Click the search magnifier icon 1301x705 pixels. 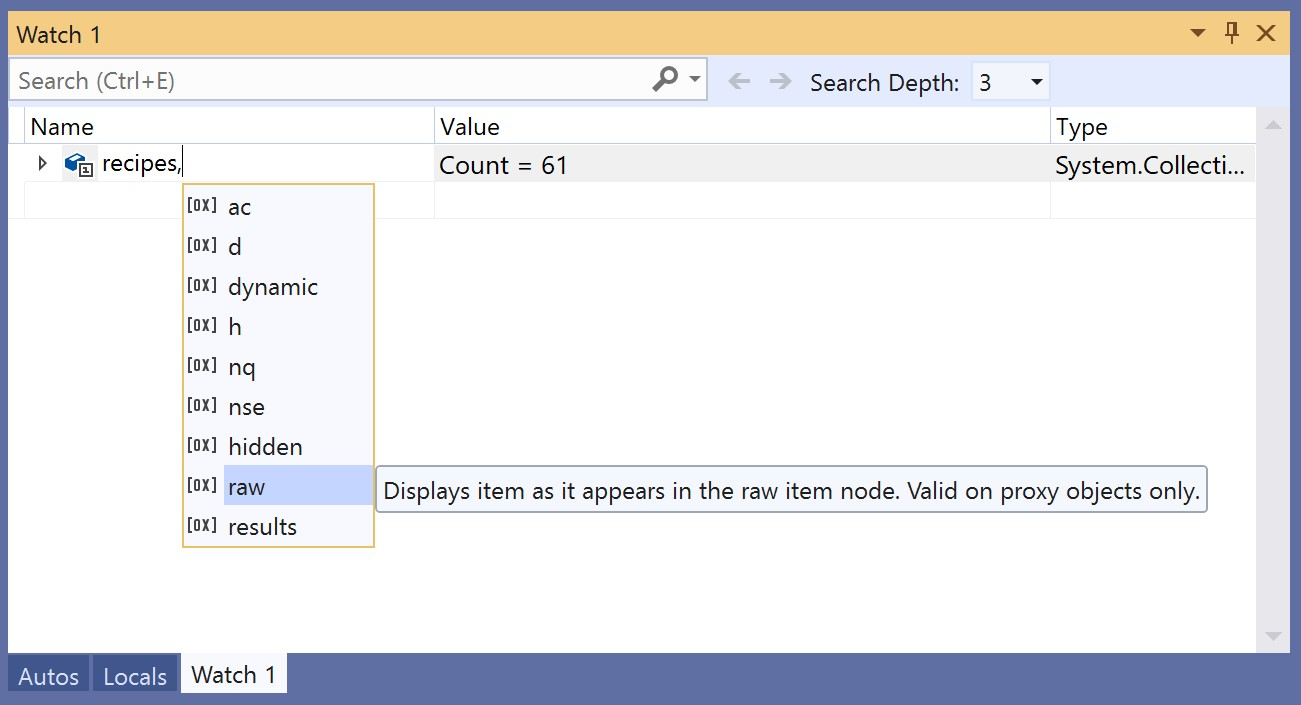664,79
